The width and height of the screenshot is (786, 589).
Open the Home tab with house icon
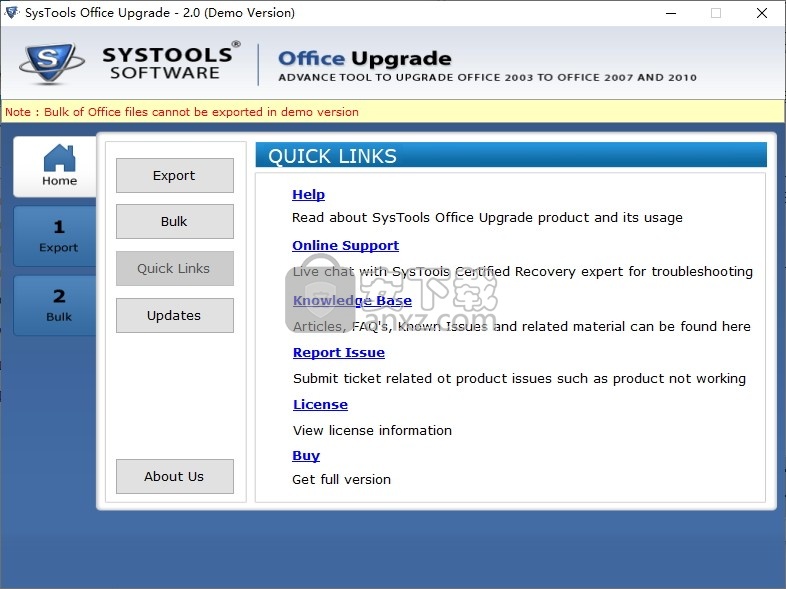coord(55,166)
